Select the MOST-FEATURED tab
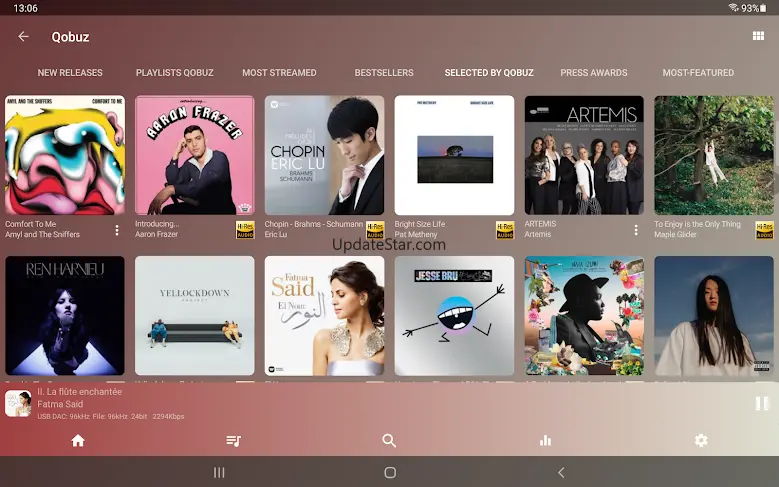Image resolution: width=779 pixels, height=487 pixels. 698,73
